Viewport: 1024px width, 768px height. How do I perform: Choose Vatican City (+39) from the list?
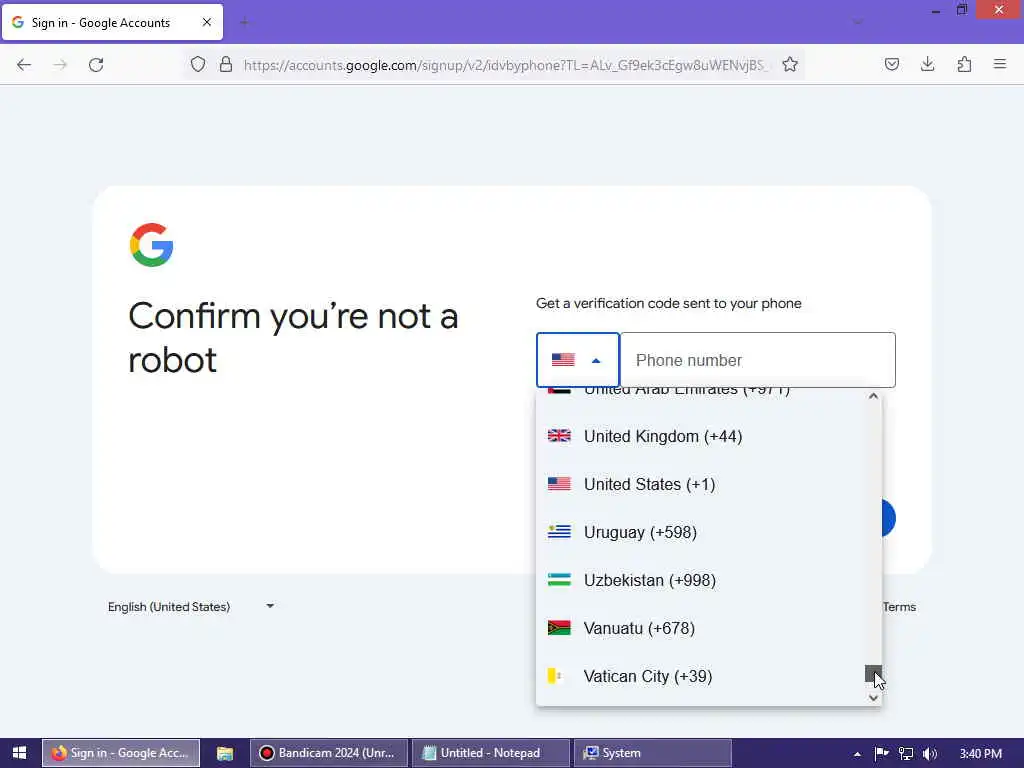(x=701, y=677)
